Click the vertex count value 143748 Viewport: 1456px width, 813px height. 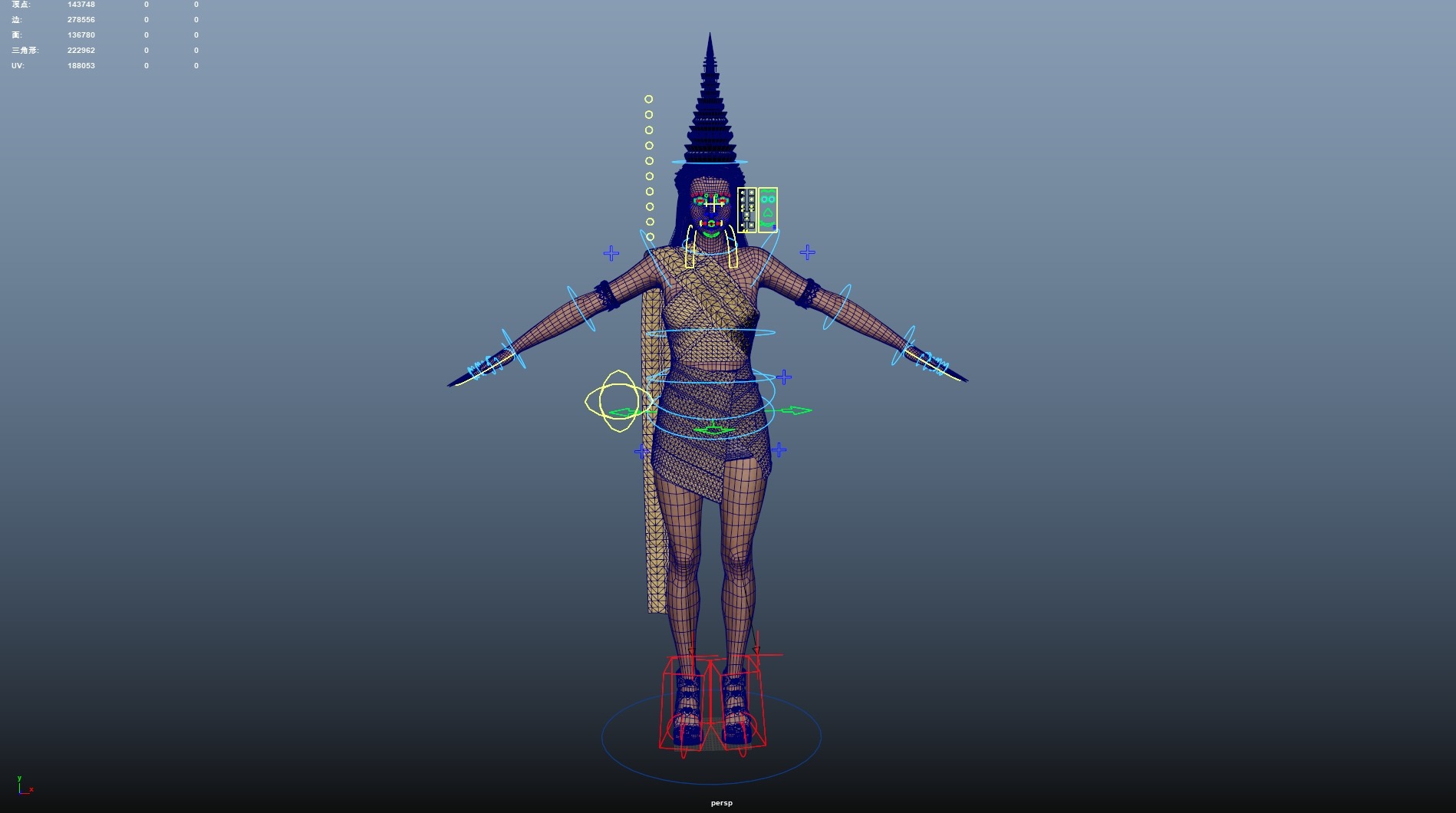click(81, 5)
